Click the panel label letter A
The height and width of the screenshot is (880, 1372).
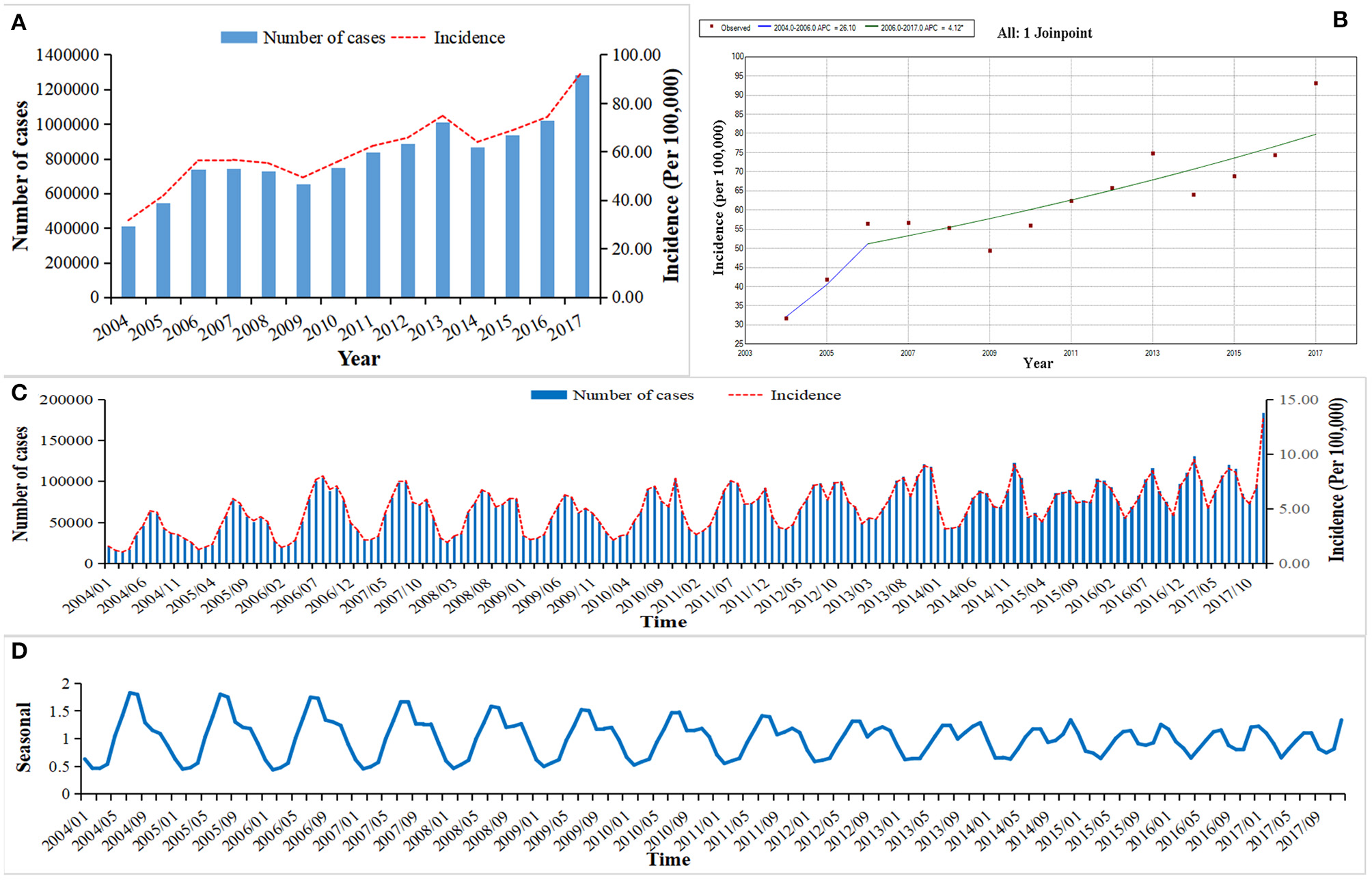18,23
